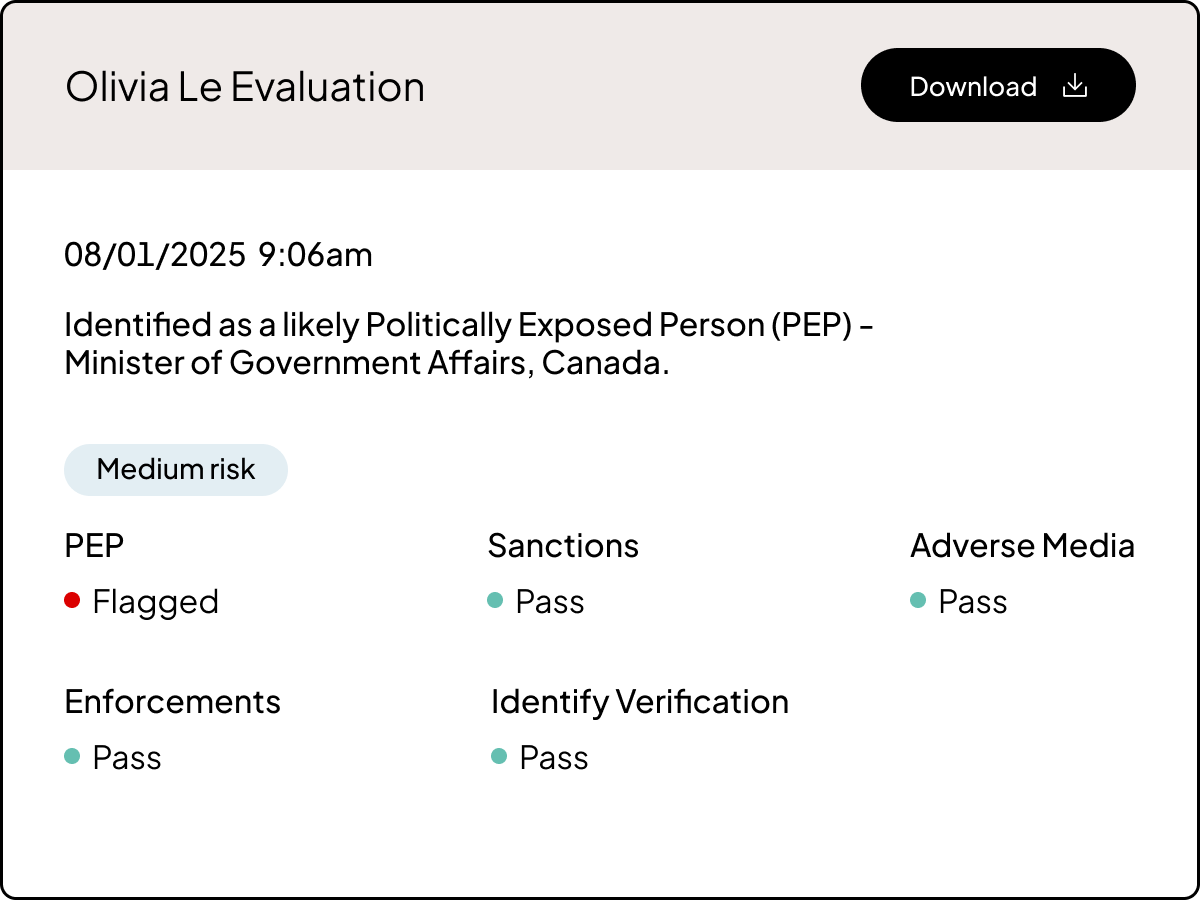Select the Enforcements category label
Image resolution: width=1200 pixels, height=900 pixels.
point(172,701)
